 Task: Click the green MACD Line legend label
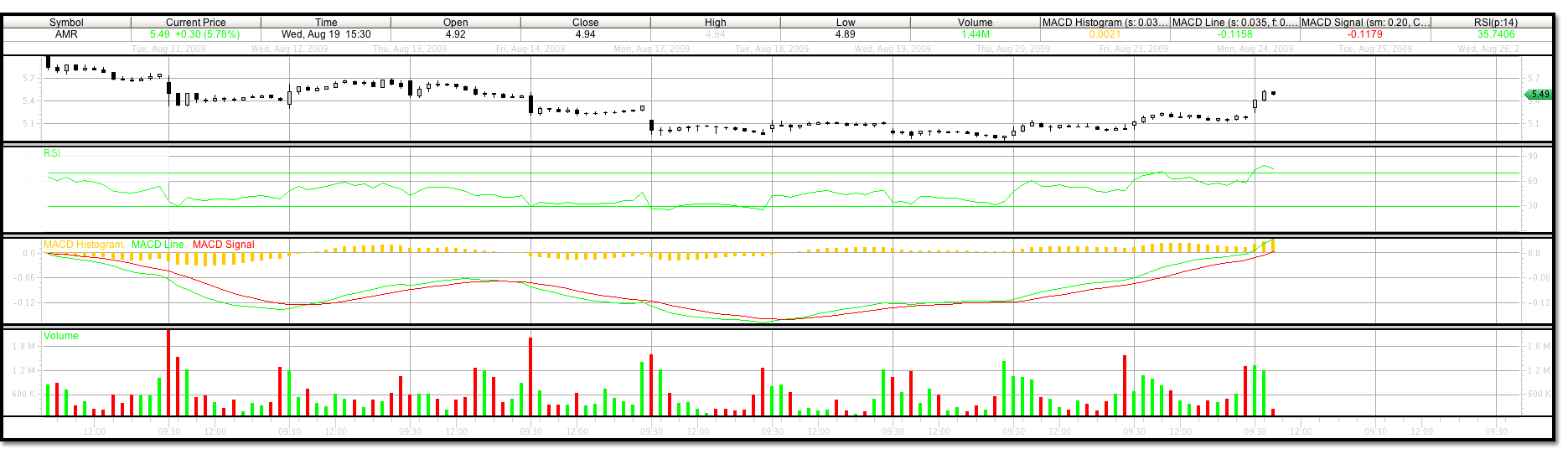point(158,245)
